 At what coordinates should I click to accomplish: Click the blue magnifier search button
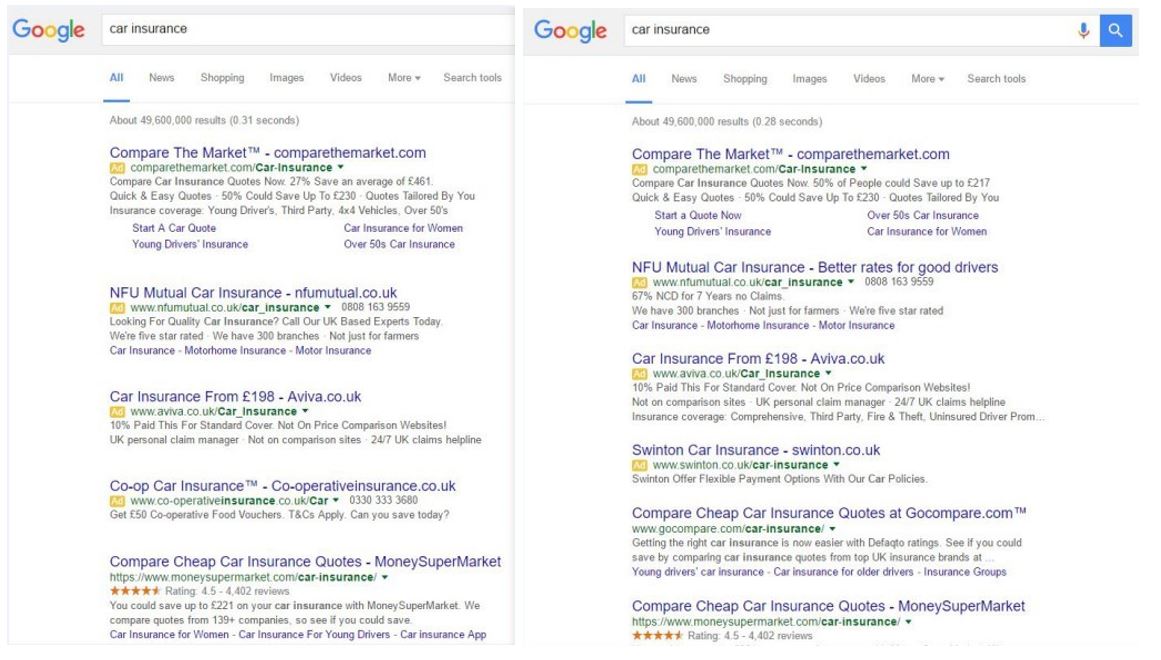pos(1115,30)
